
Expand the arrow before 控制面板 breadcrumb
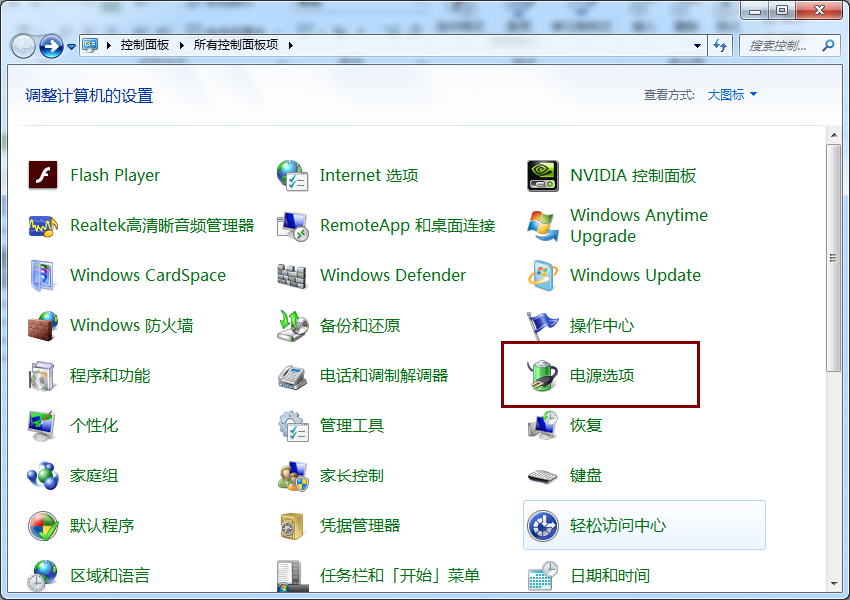tap(108, 46)
